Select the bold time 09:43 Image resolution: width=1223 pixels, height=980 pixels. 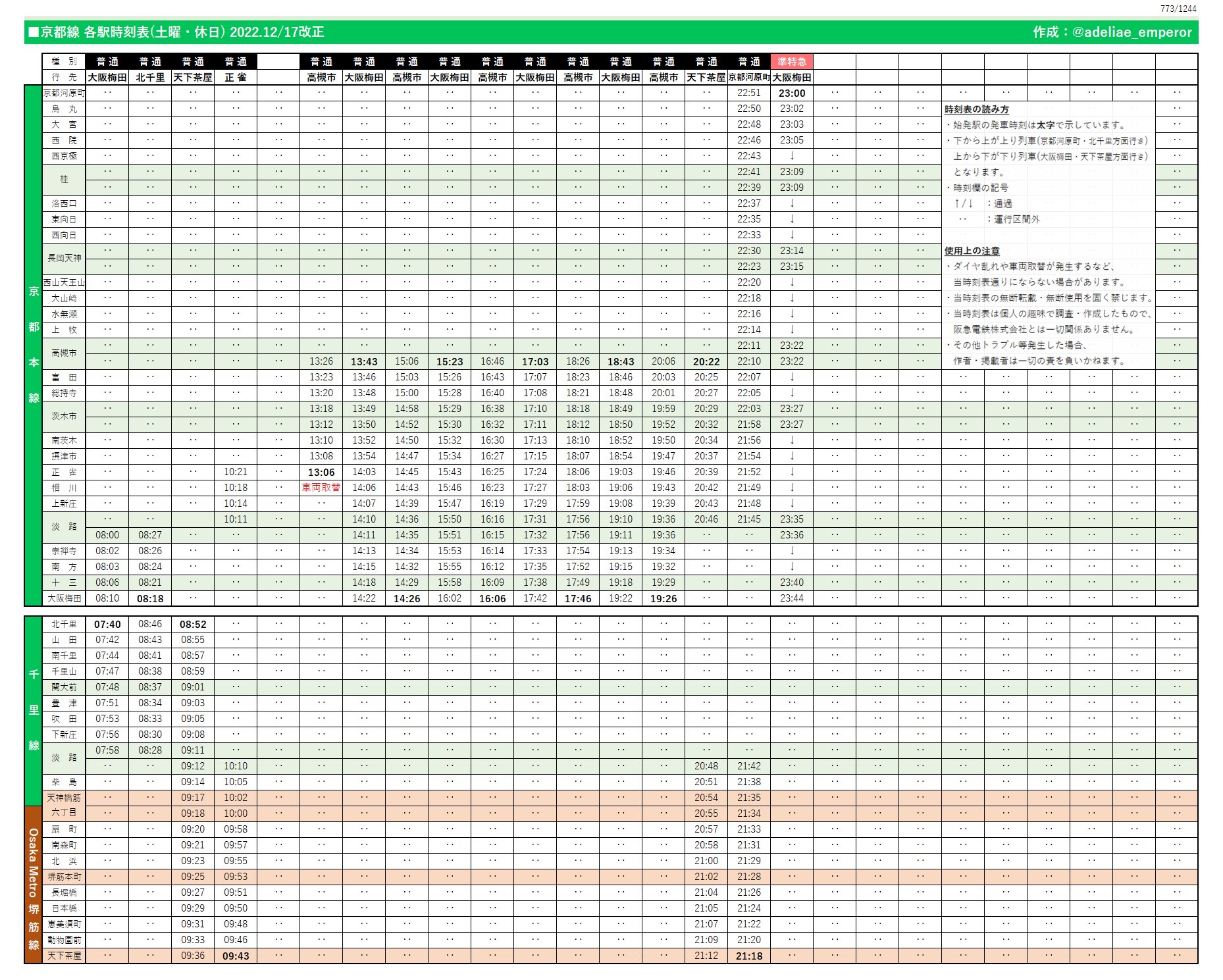tap(236, 956)
